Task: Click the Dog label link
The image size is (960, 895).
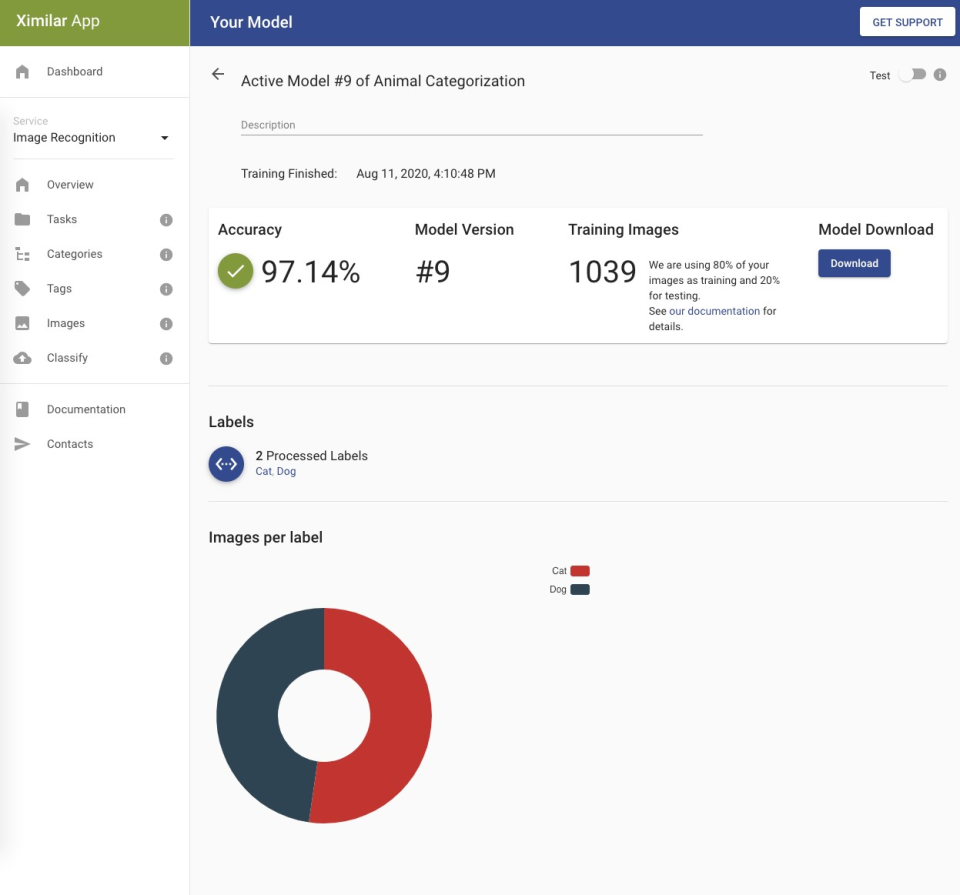Action: click(x=286, y=471)
